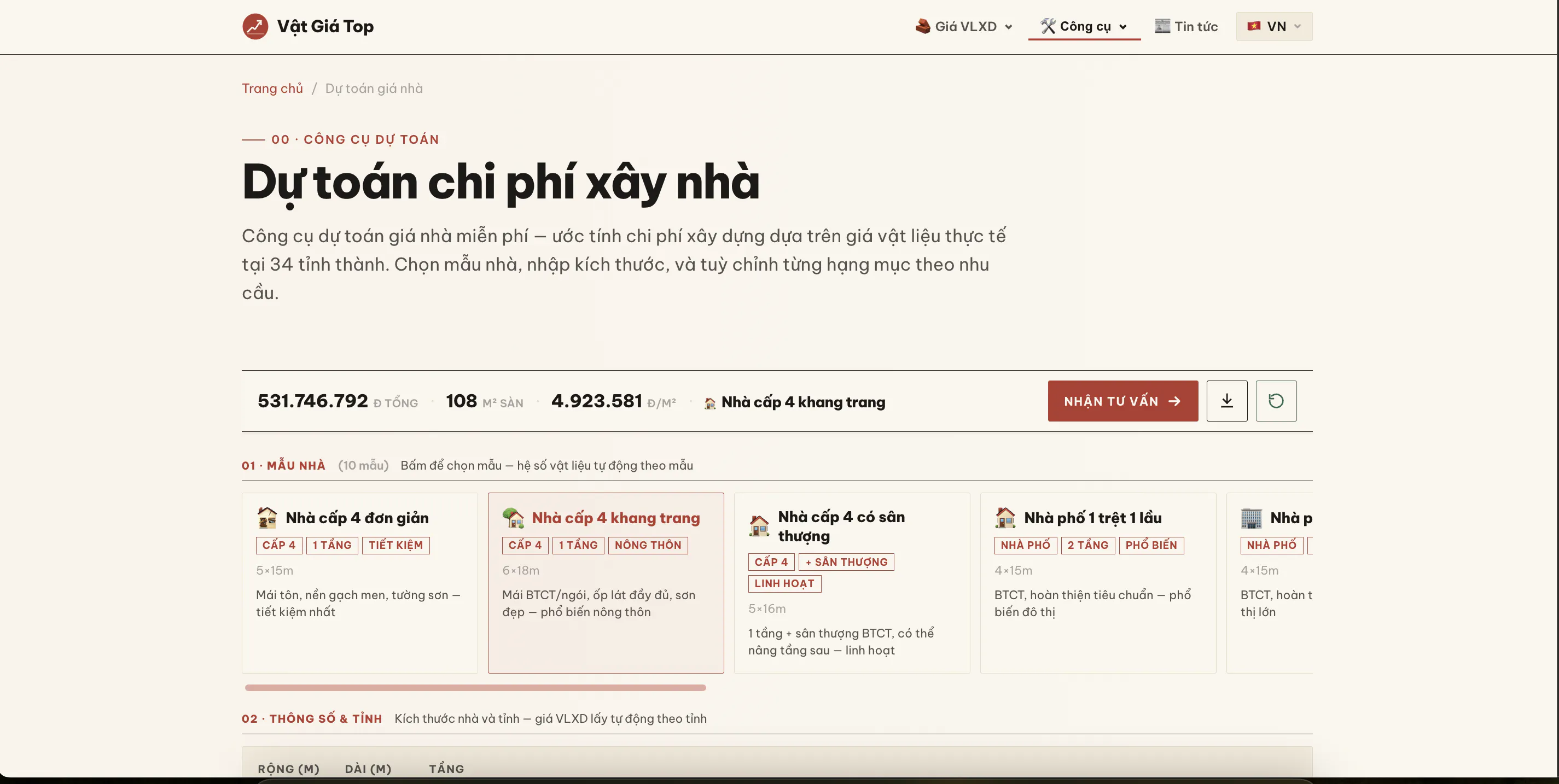Image resolution: width=1559 pixels, height=784 pixels.
Task: Click the Vietnam flag icon
Action: pyautogui.click(x=1254, y=26)
